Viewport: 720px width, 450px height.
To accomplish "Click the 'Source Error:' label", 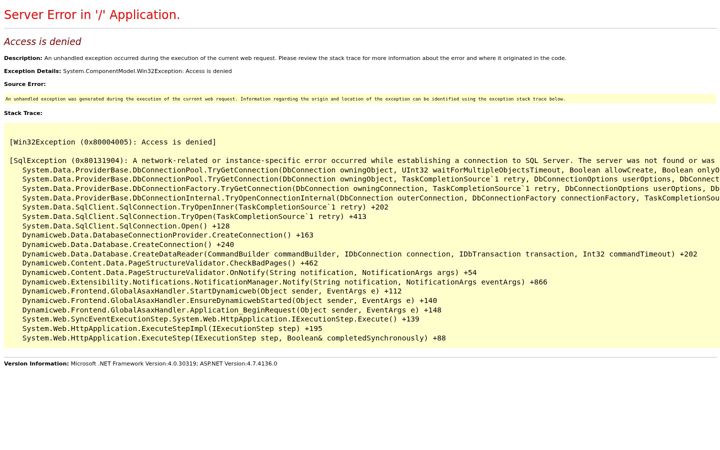I will click(25, 84).
